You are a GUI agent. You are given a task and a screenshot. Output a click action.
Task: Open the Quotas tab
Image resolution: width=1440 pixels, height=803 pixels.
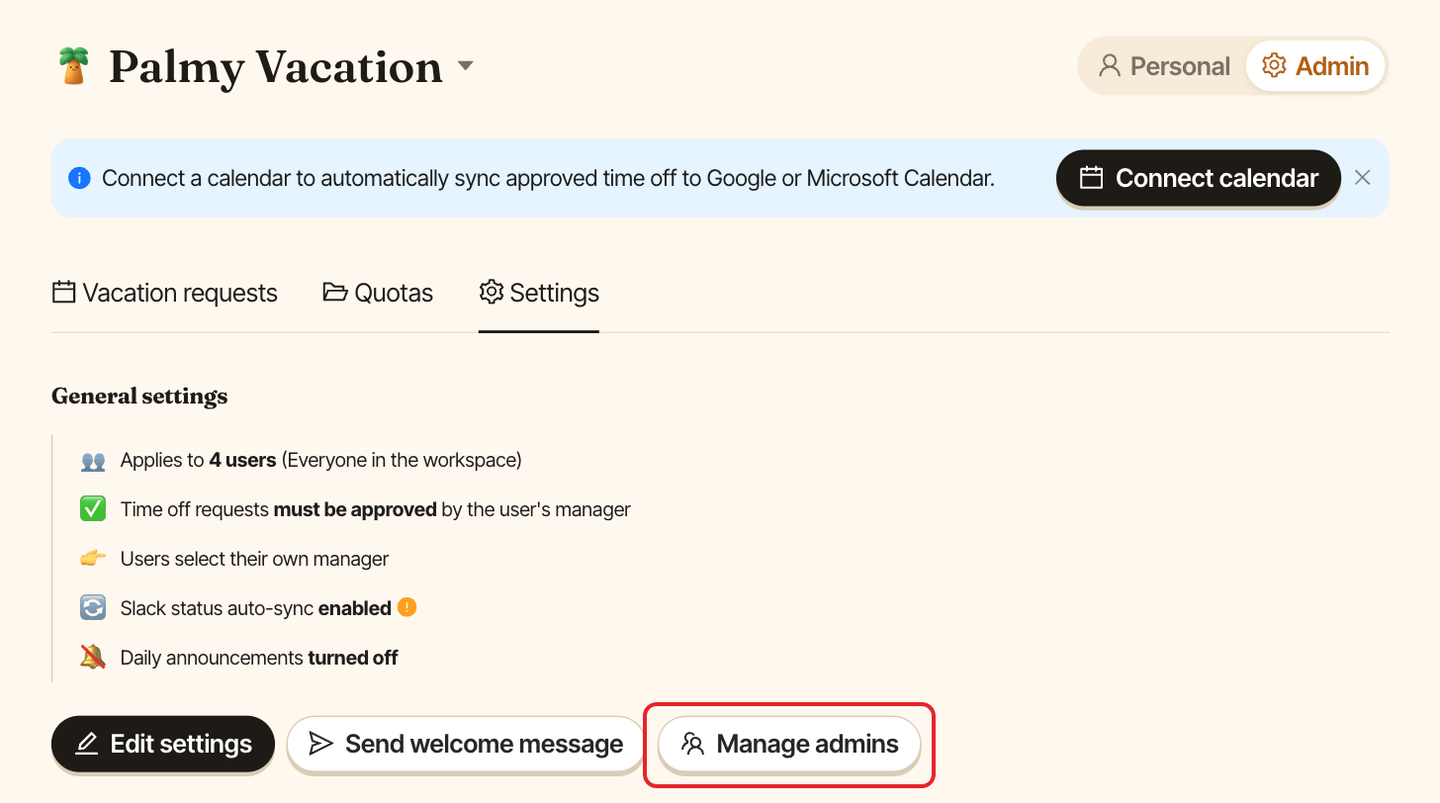[x=378, y=293]
